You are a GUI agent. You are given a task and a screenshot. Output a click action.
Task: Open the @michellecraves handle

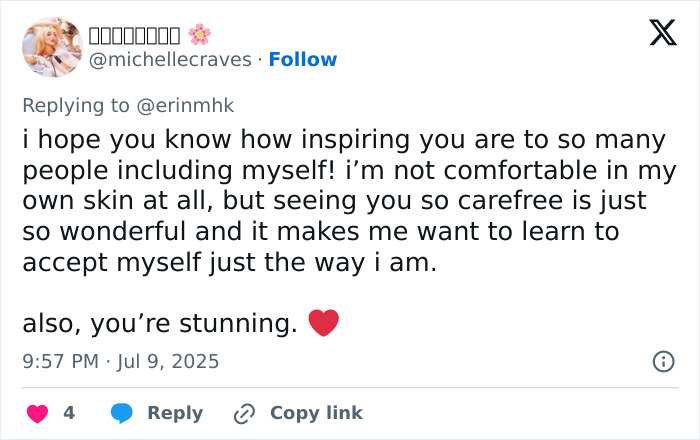170,60
